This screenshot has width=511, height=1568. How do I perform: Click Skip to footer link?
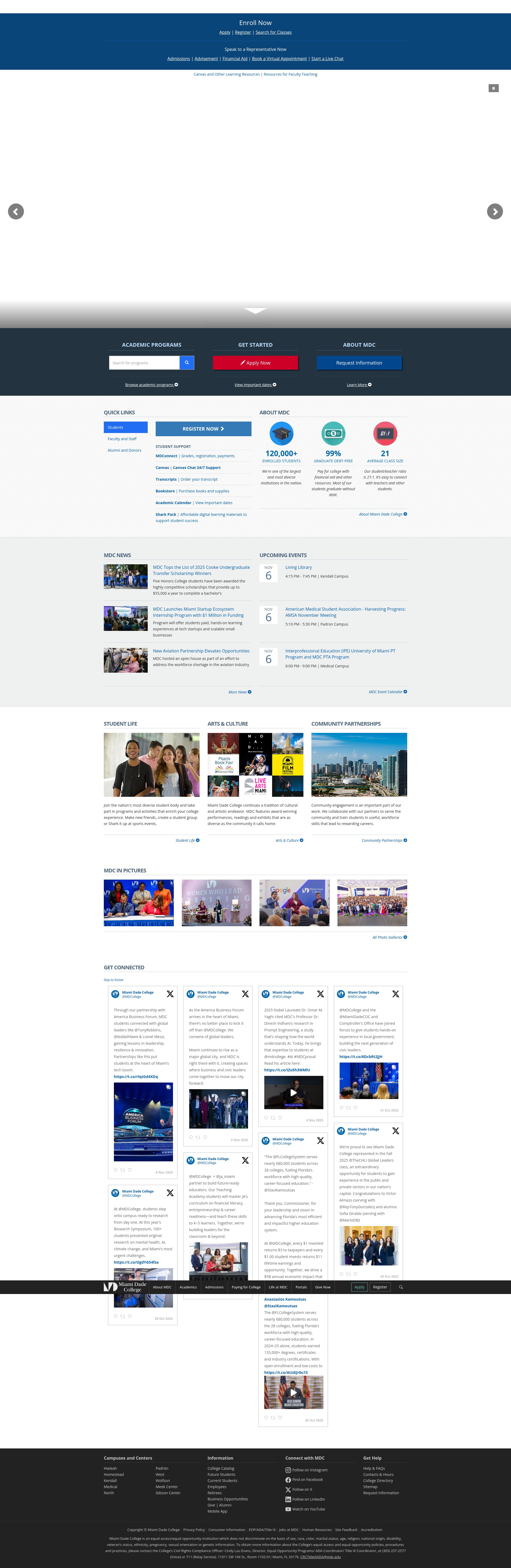114,980
